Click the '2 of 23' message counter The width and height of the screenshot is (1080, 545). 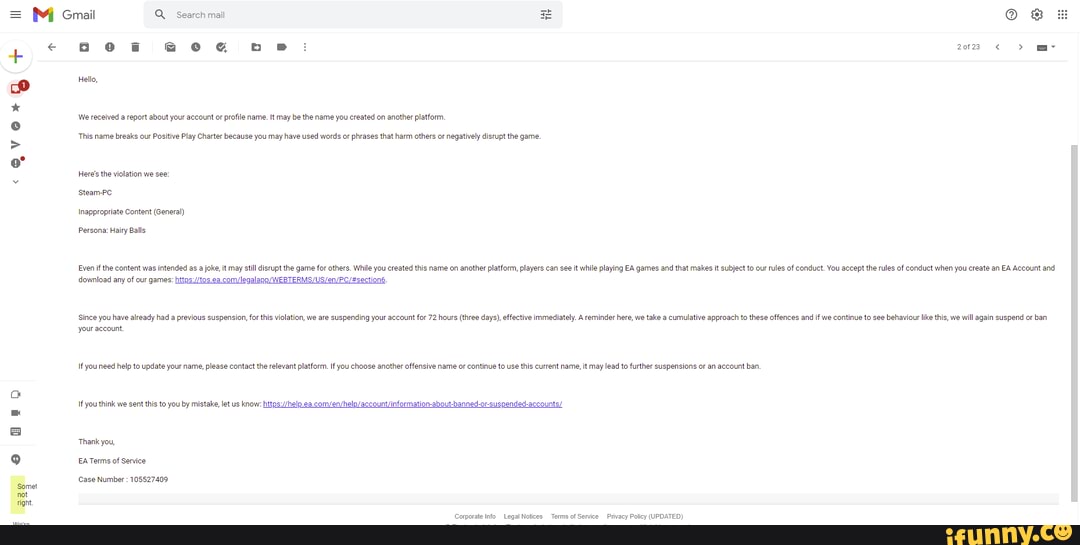pos(968,47)
